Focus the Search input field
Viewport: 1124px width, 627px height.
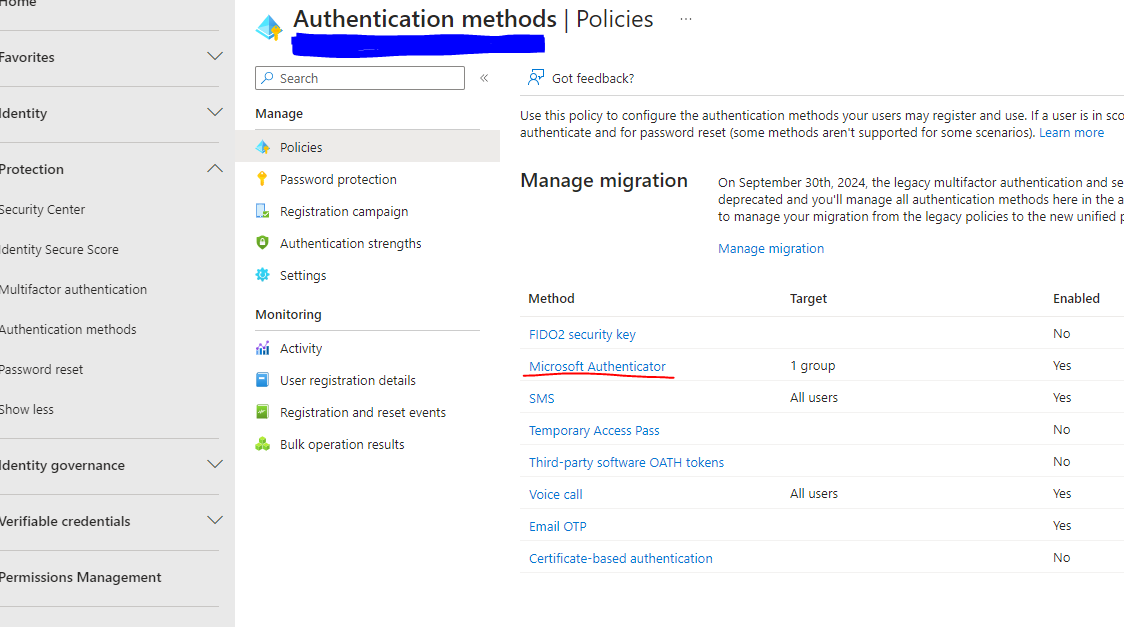360,78
